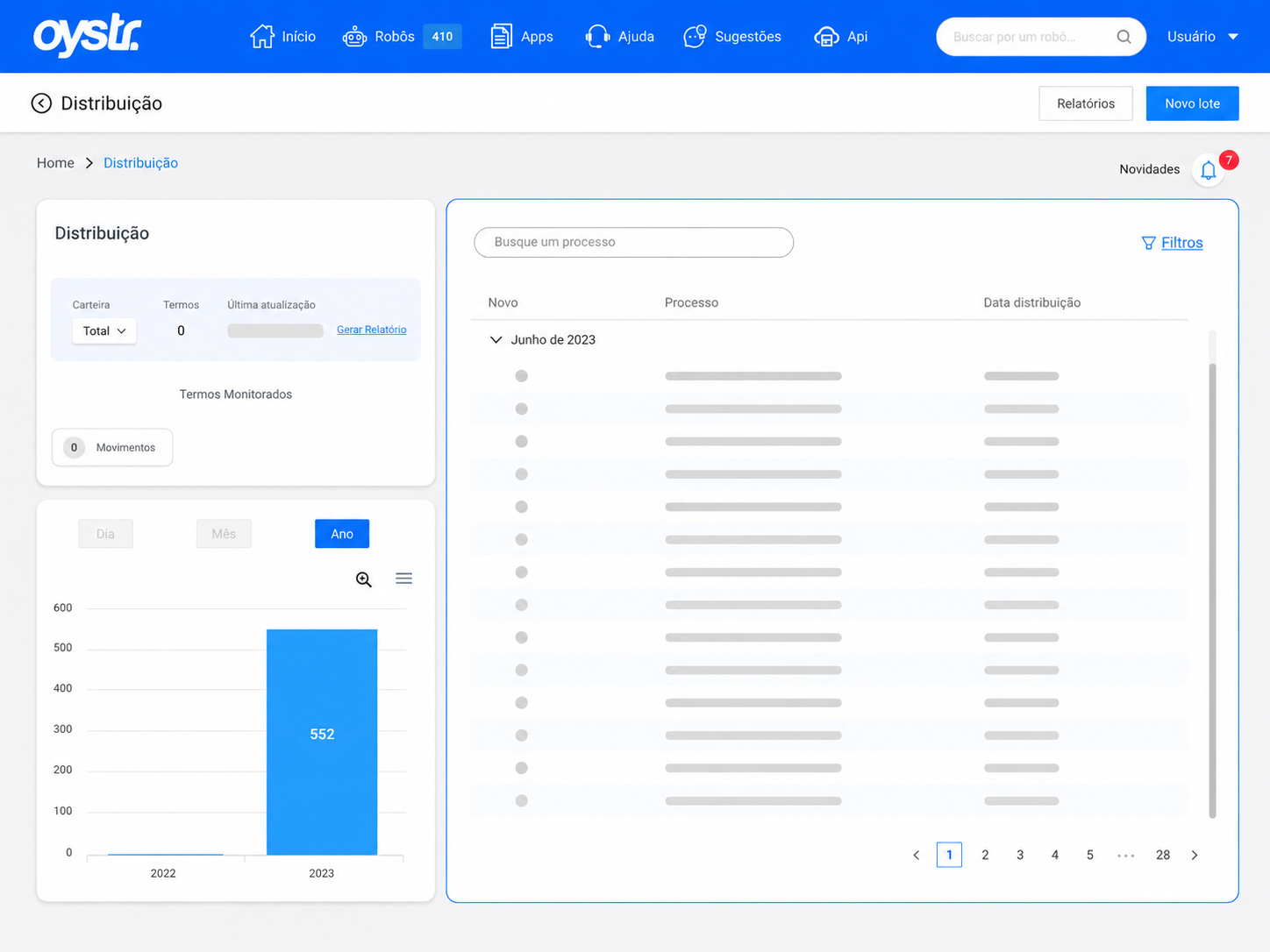This screenshot has width=1270, height=952.
Task: Open the Robôs menu item
Action: (402, 37)
